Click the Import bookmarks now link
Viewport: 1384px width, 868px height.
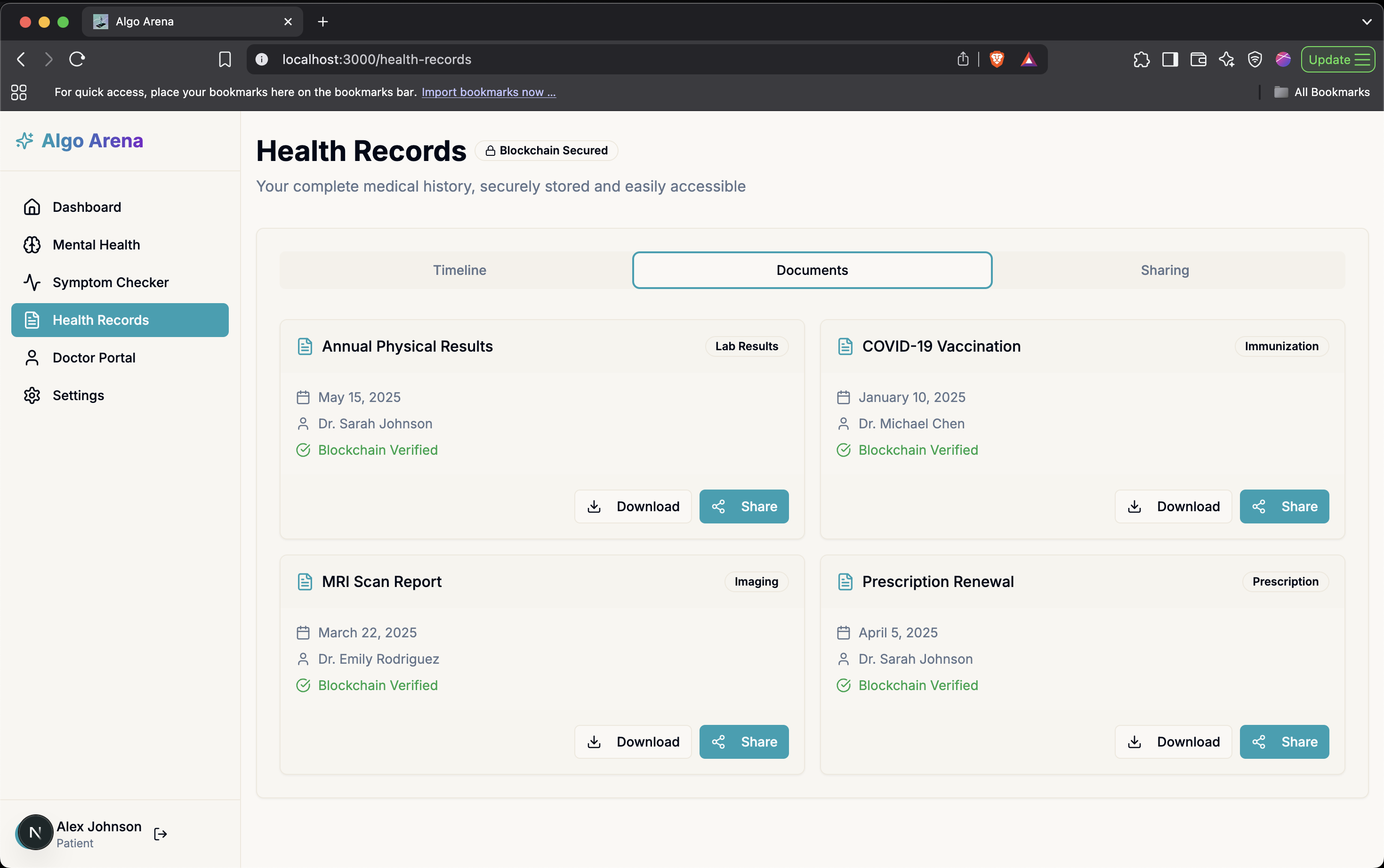tap(489, 92)
